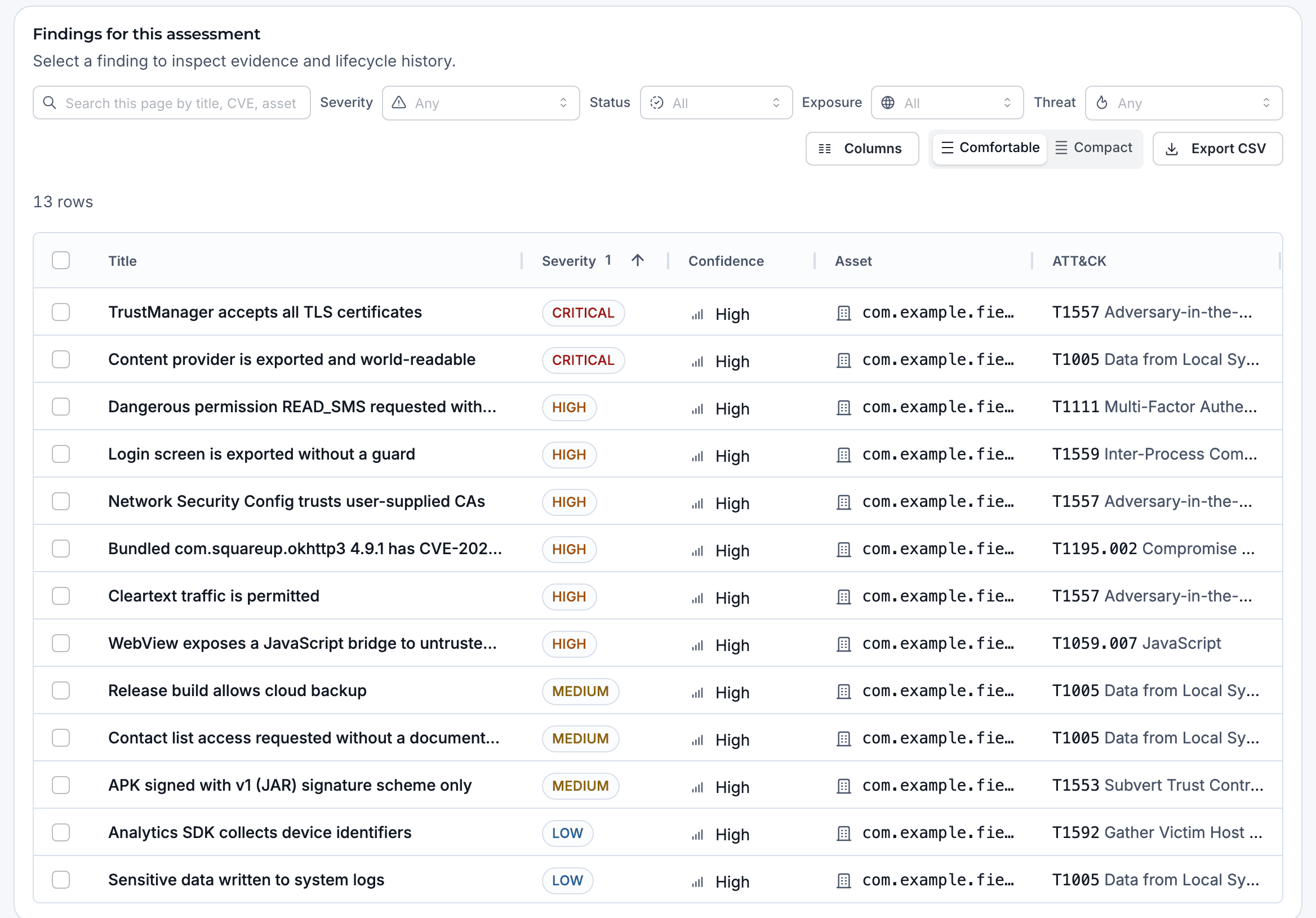Click the asset building icon in TrustManager row
The width and height of the screenshot is (1316, 918).
coord(844,313)
